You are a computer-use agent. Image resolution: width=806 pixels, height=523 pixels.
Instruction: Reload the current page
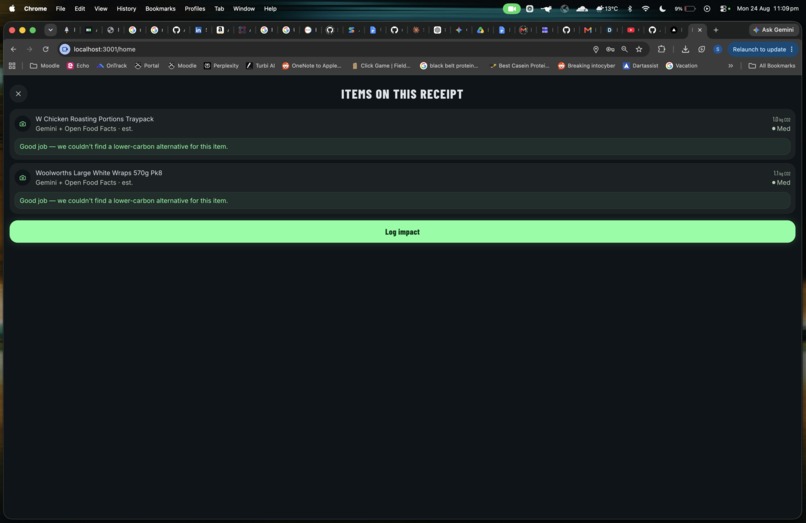(x=46, y=49)
